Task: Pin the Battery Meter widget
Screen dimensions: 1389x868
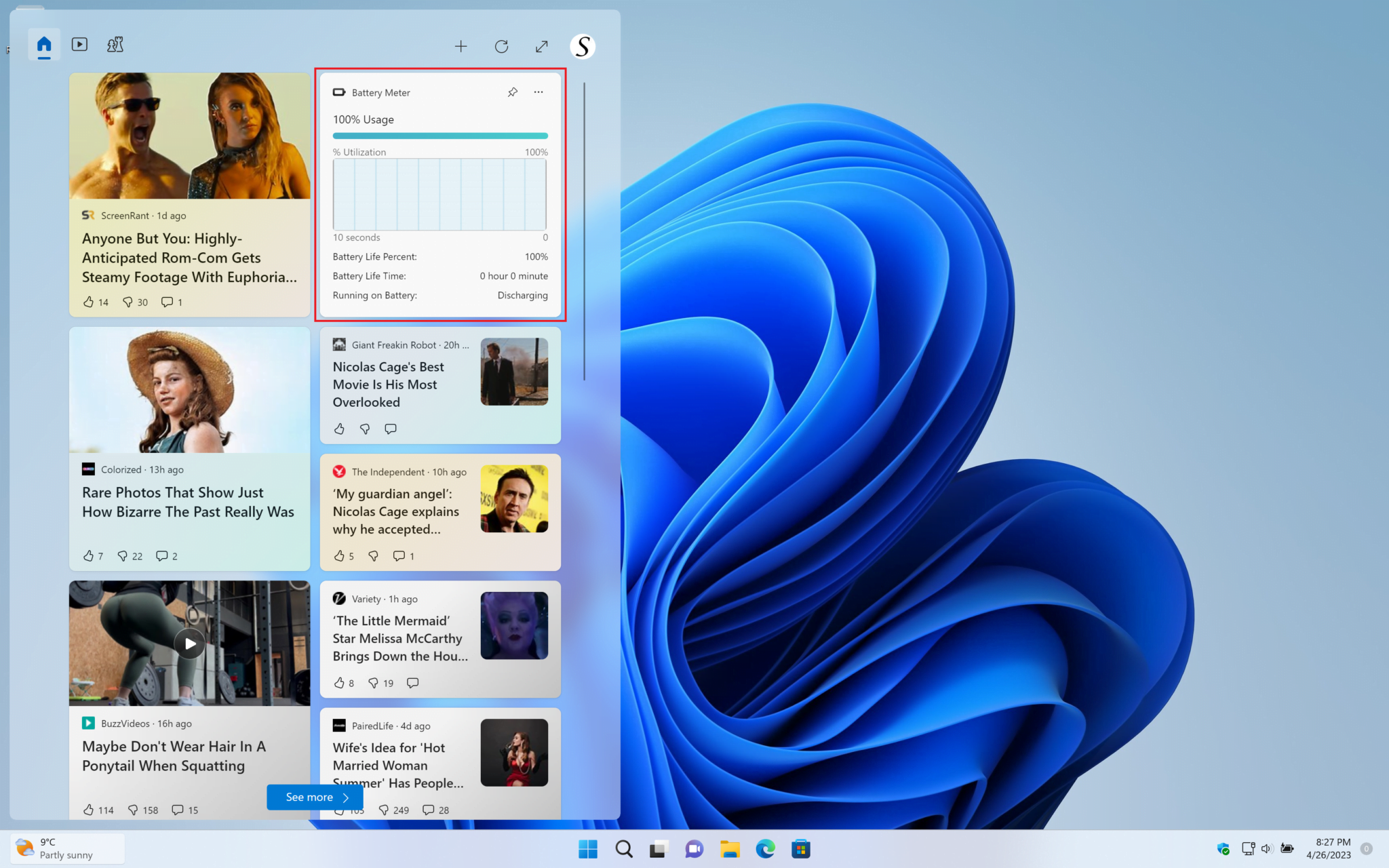Action: 512,92
